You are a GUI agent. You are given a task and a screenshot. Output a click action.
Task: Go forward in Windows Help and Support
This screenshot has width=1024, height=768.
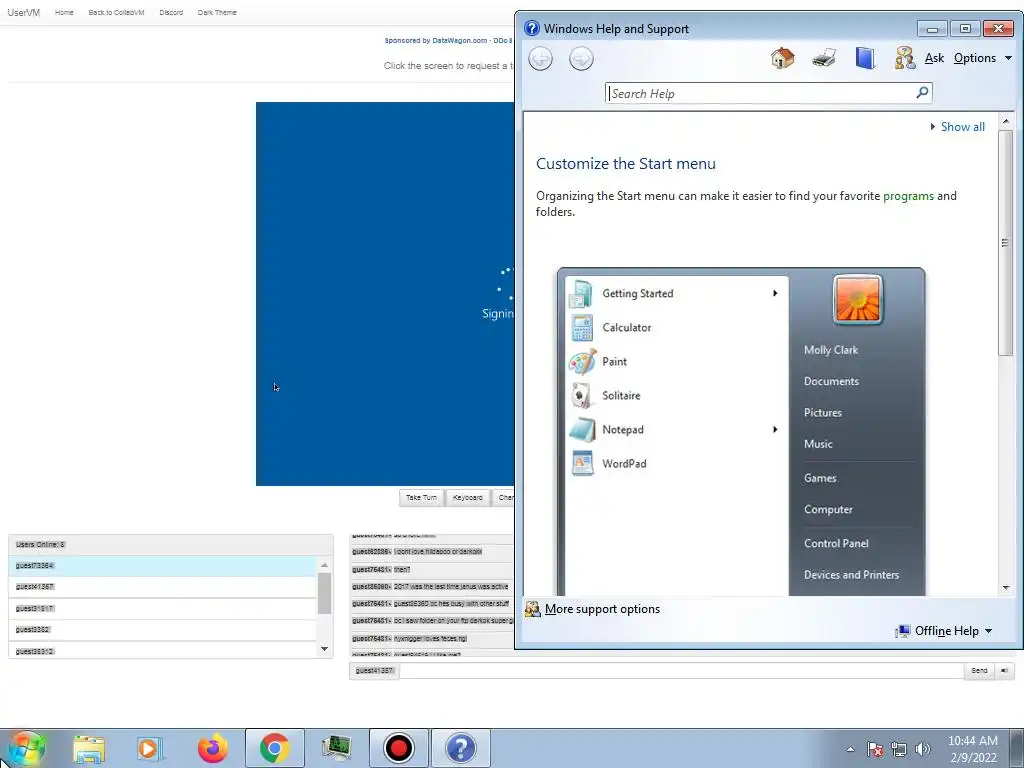pos(581,59)
